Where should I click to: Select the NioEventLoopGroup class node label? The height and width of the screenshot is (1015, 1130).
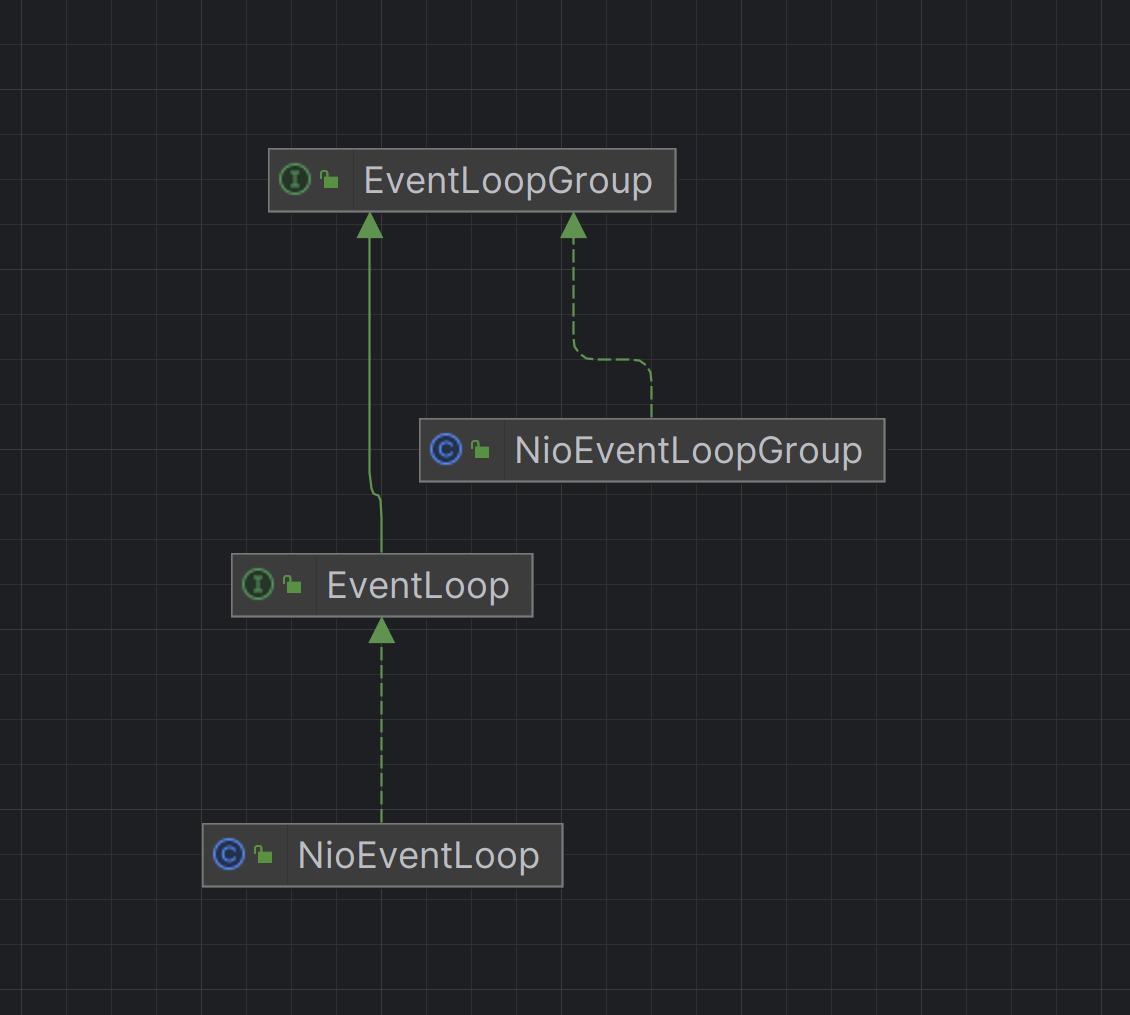pyautogui.click(x=688, y=451)
